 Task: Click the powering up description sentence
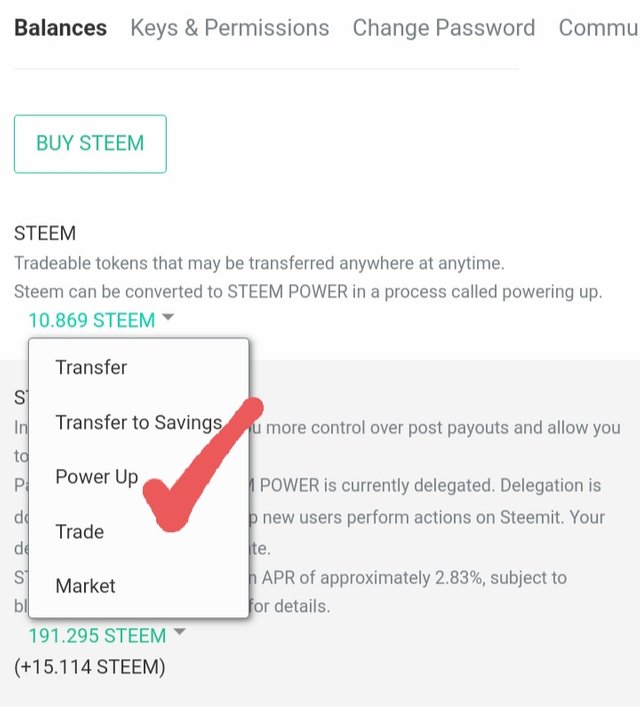[x=308, y=292]
